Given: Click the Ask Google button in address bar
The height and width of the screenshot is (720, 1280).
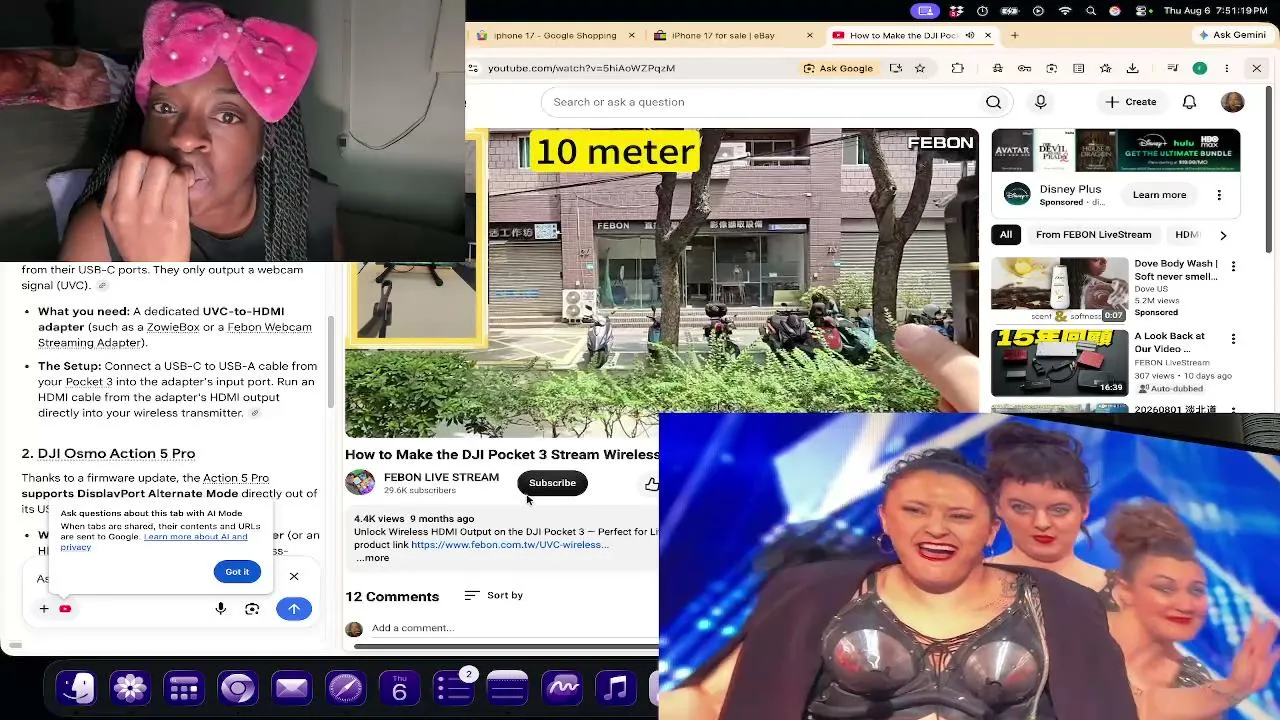Looking at the screenshot, I should pos(838,68).
